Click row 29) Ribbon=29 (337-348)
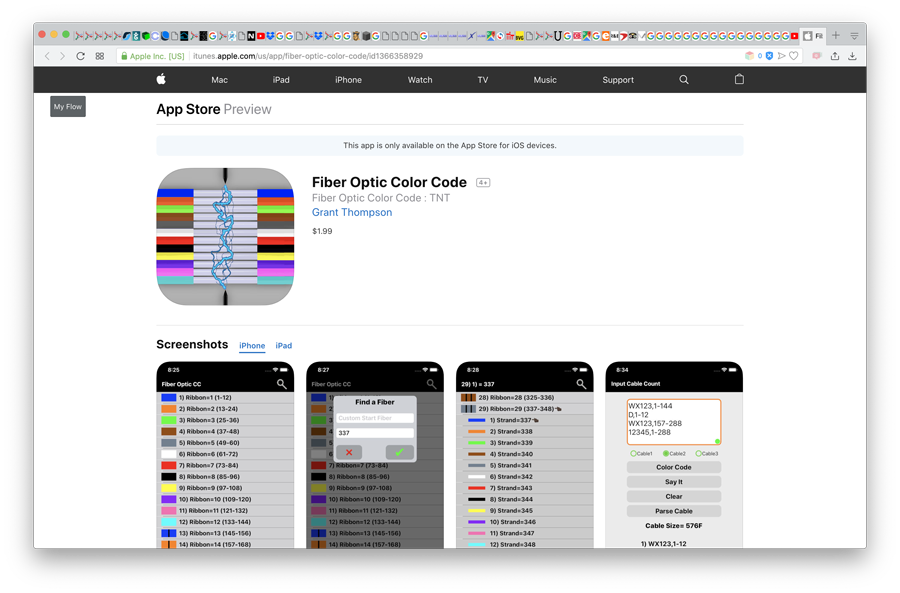 click(x=525, y=409)
